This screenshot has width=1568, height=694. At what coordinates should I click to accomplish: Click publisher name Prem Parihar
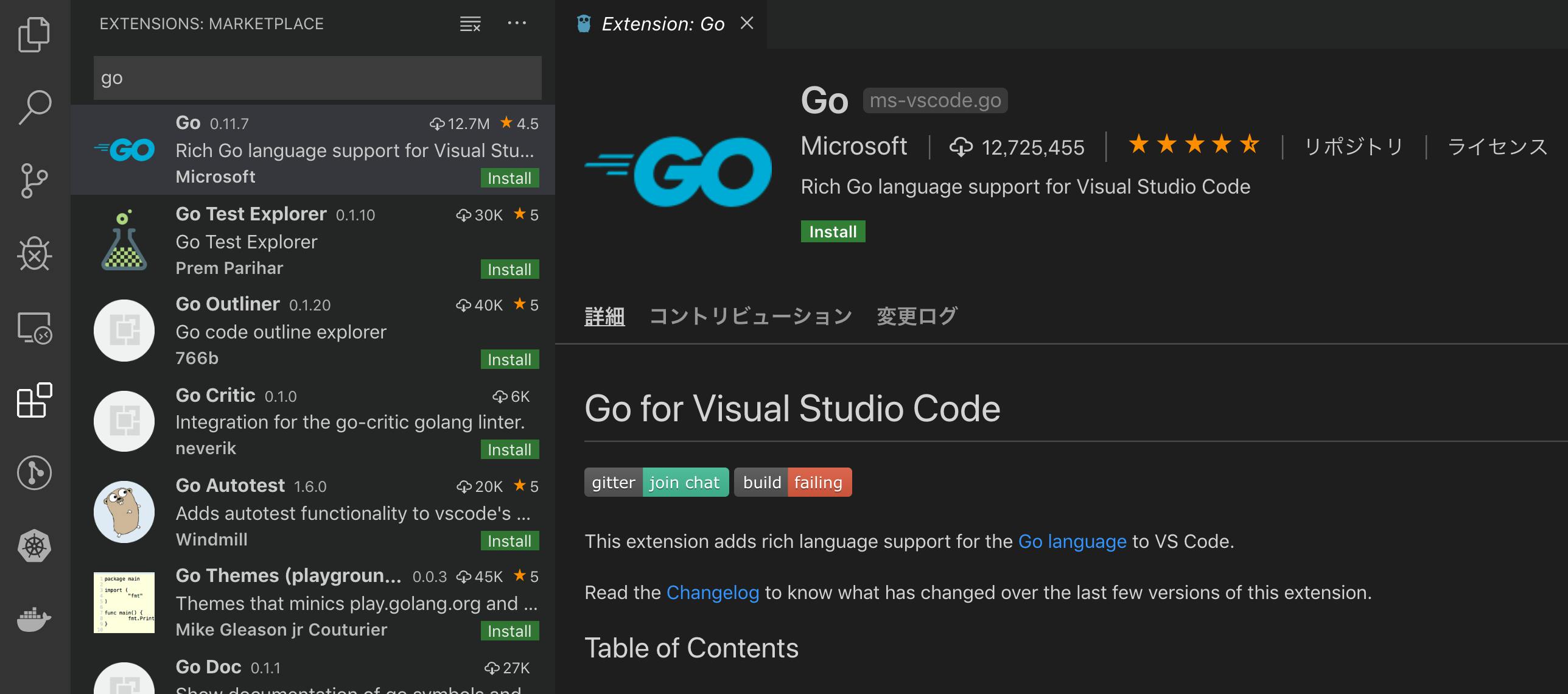229,268
